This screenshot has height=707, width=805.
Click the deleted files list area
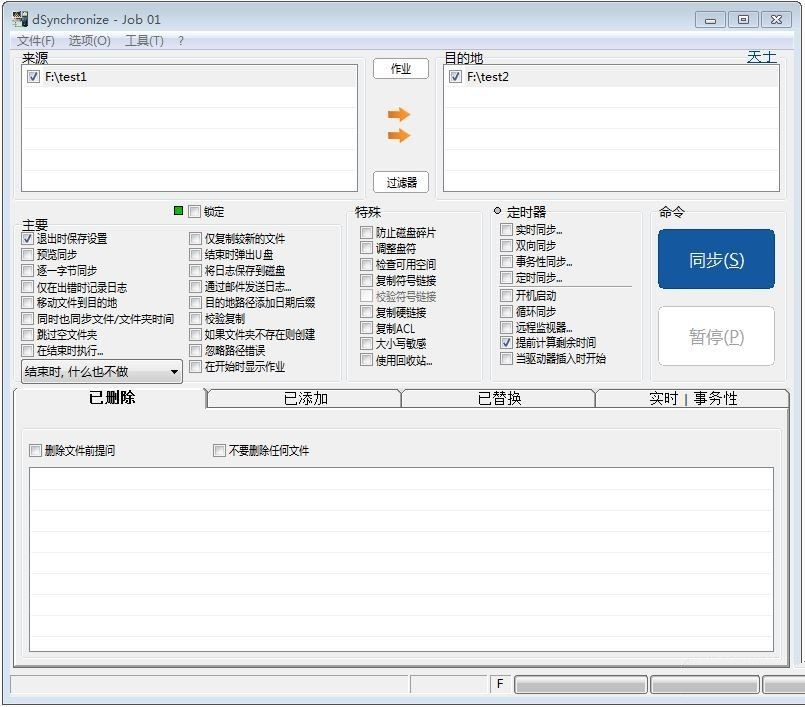(x=401, y=560)
